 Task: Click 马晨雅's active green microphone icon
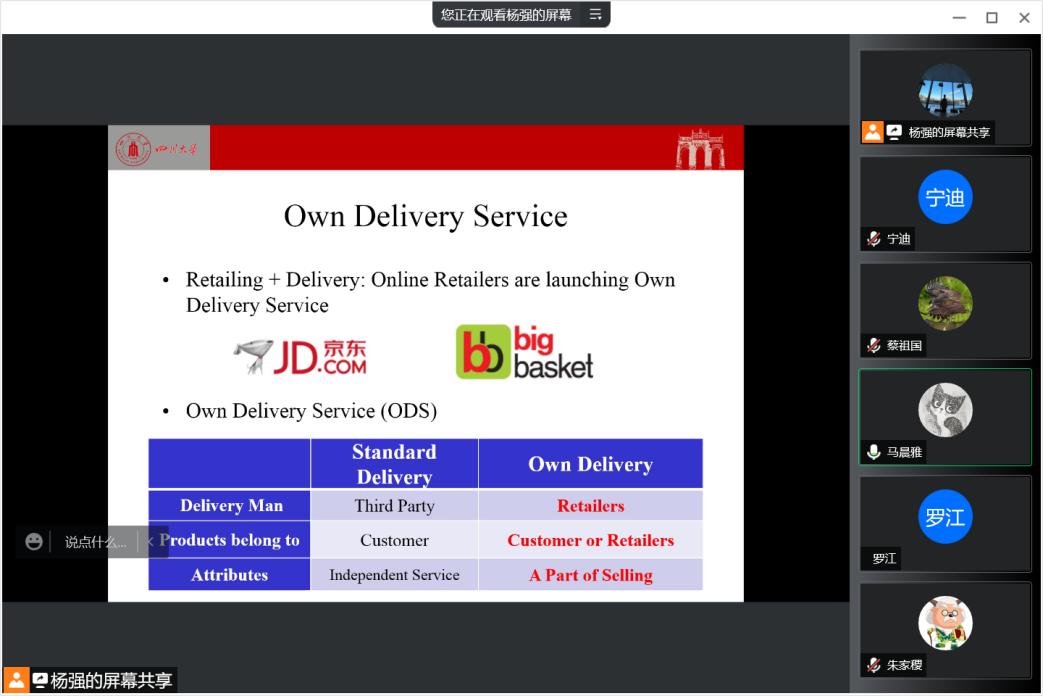pos(874,452)
